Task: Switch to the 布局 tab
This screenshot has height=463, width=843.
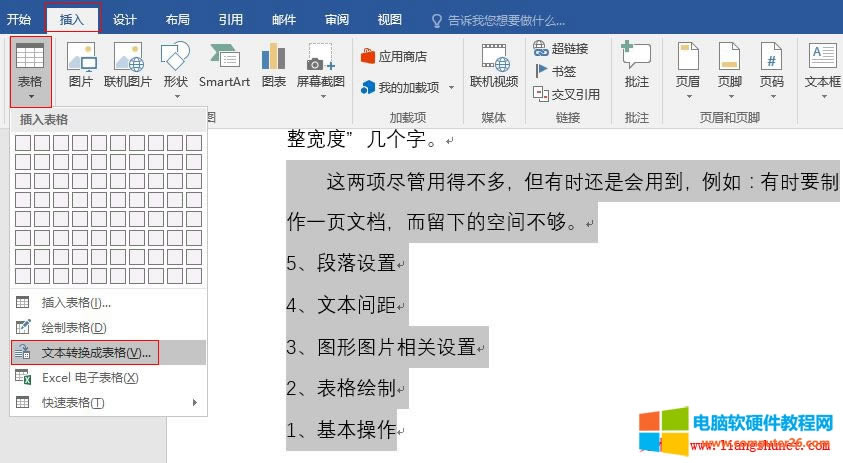Action: coord(177,20)
